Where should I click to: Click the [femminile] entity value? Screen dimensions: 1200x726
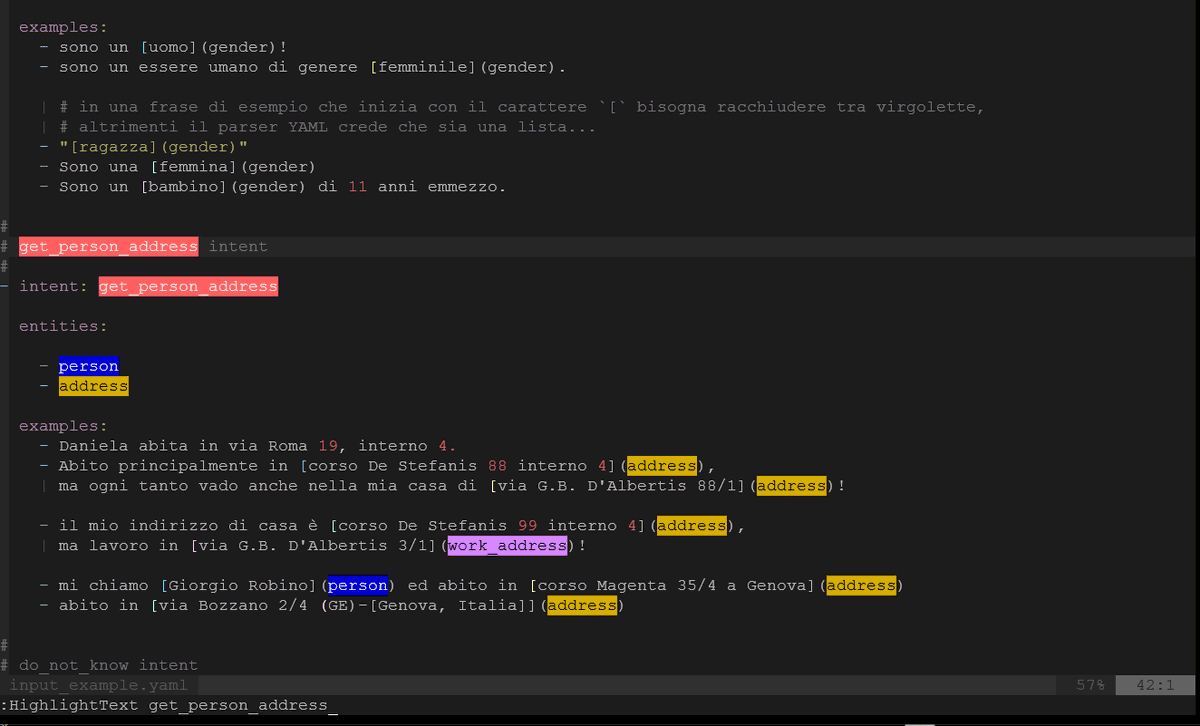pyautogui.click(x=423, y=67)
